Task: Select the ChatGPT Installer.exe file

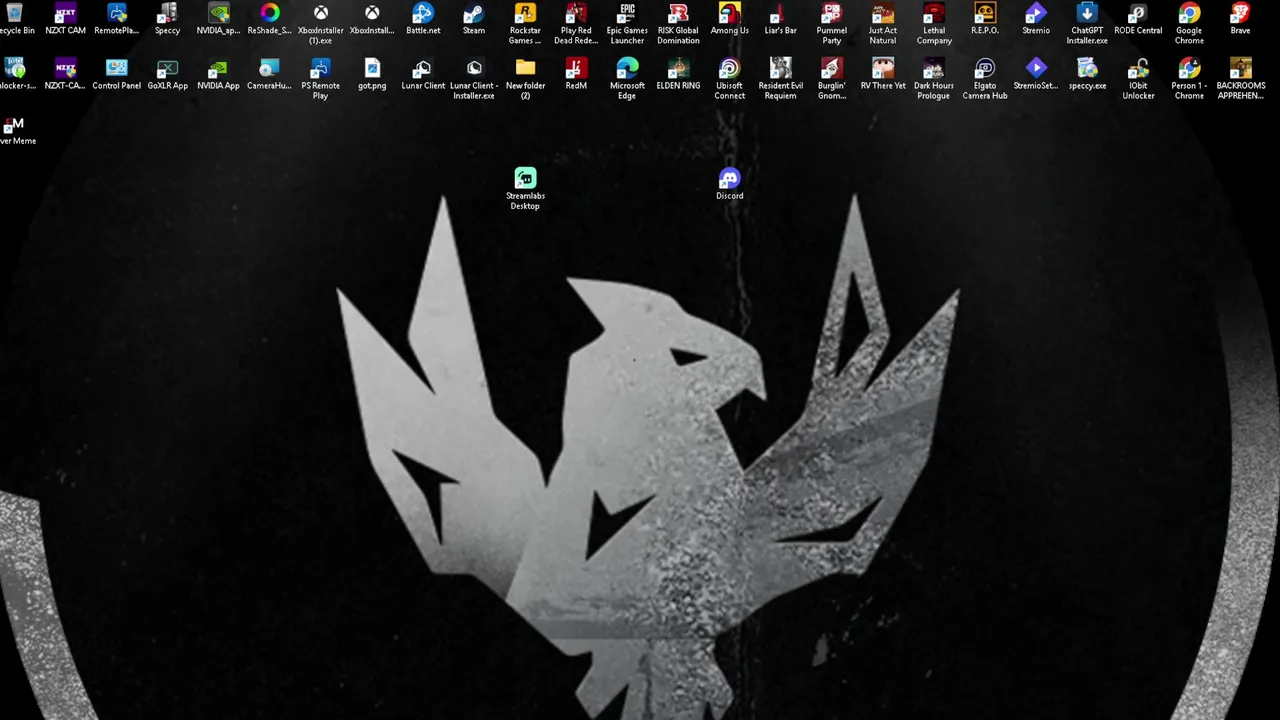Action: point(1087,13)
